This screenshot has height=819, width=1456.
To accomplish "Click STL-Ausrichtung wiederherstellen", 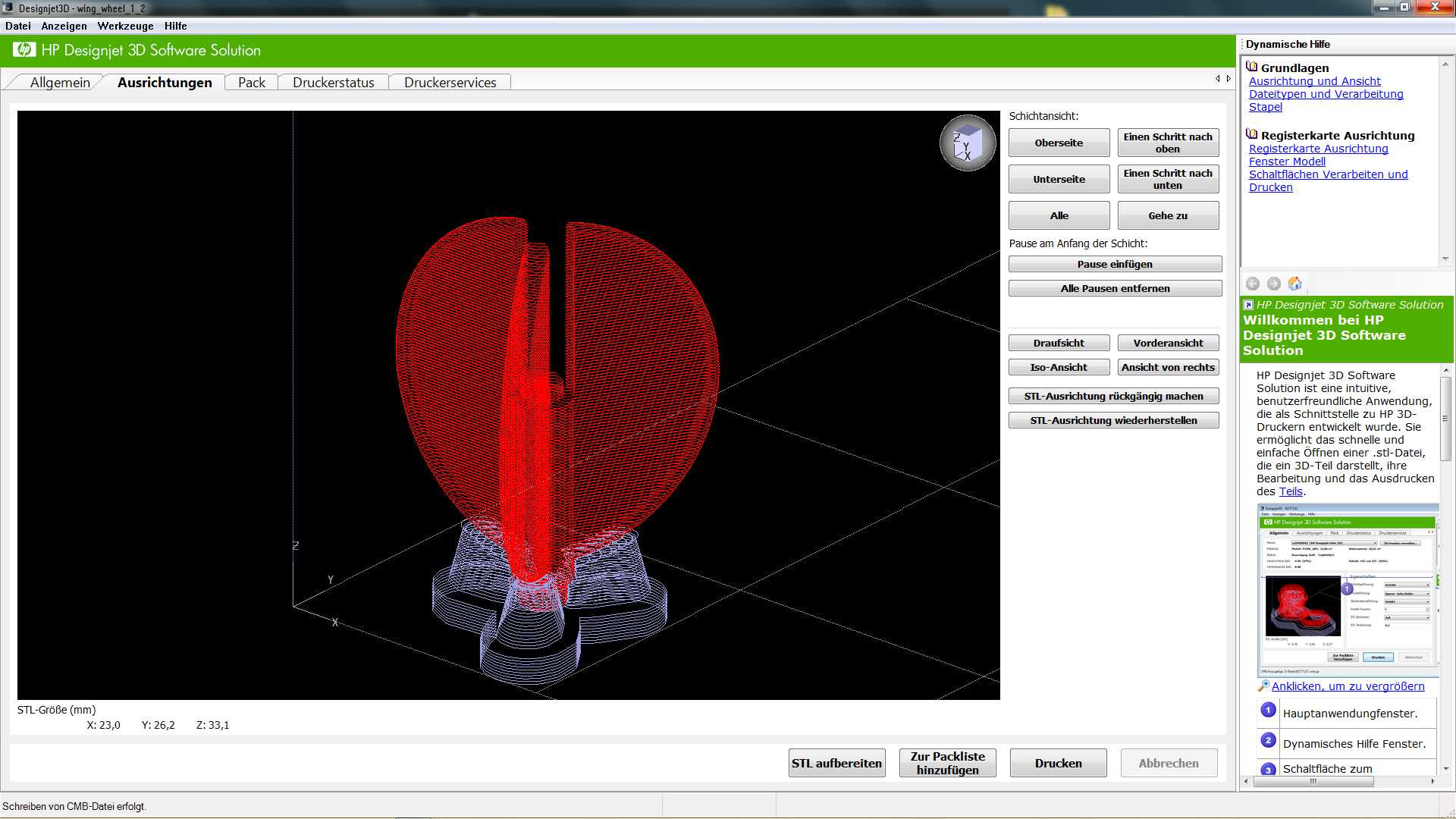I will click(x=1113, y=420).
